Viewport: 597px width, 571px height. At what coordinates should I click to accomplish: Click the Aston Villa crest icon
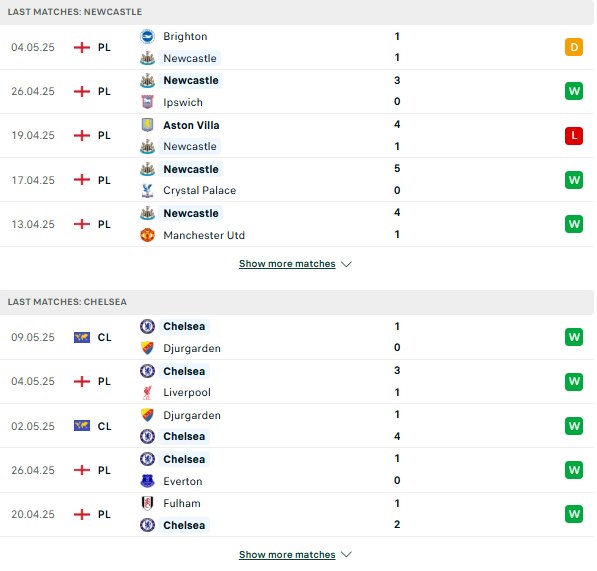pos(147,125)
